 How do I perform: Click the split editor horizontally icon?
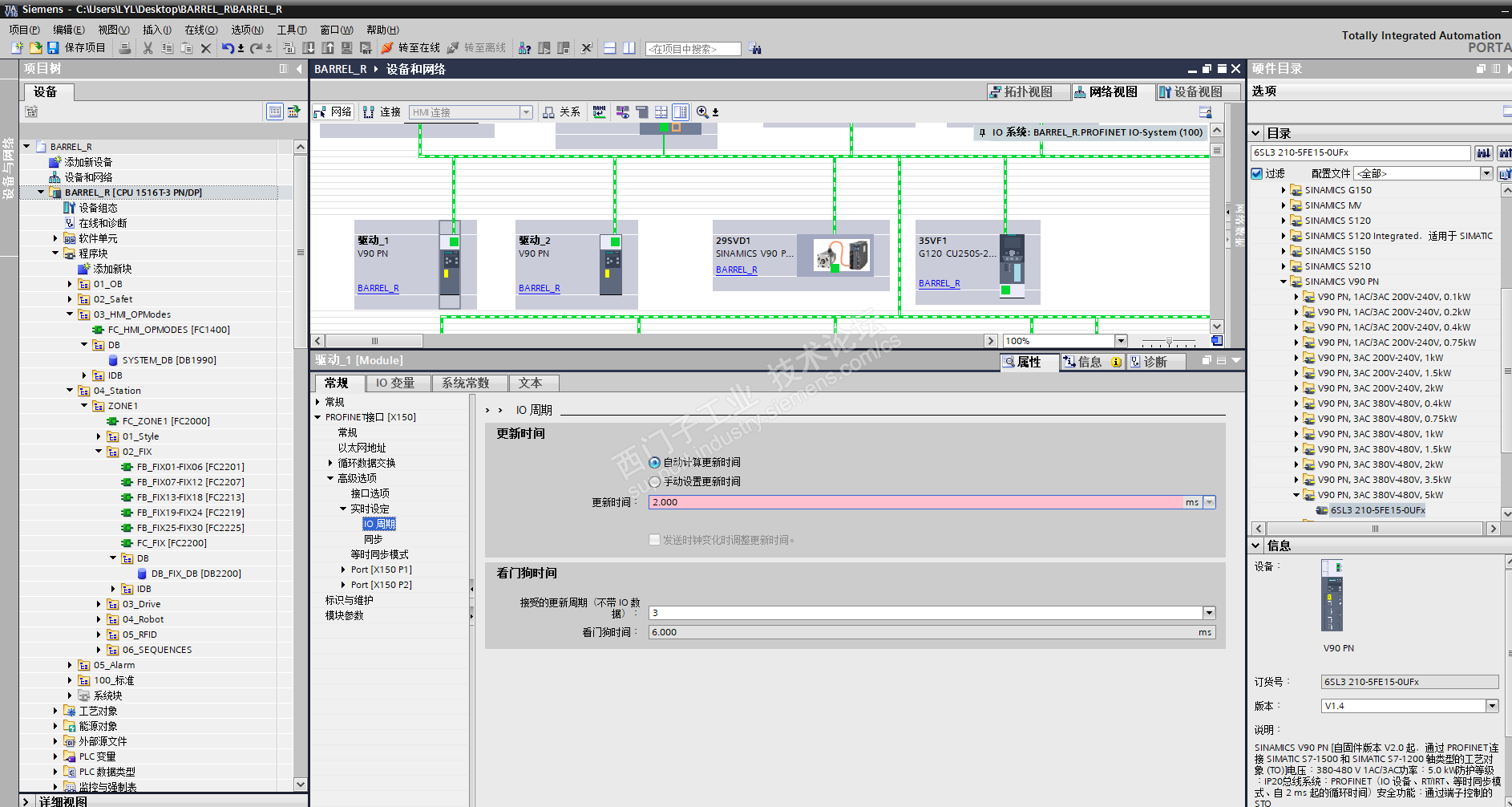tap(610, 48)
